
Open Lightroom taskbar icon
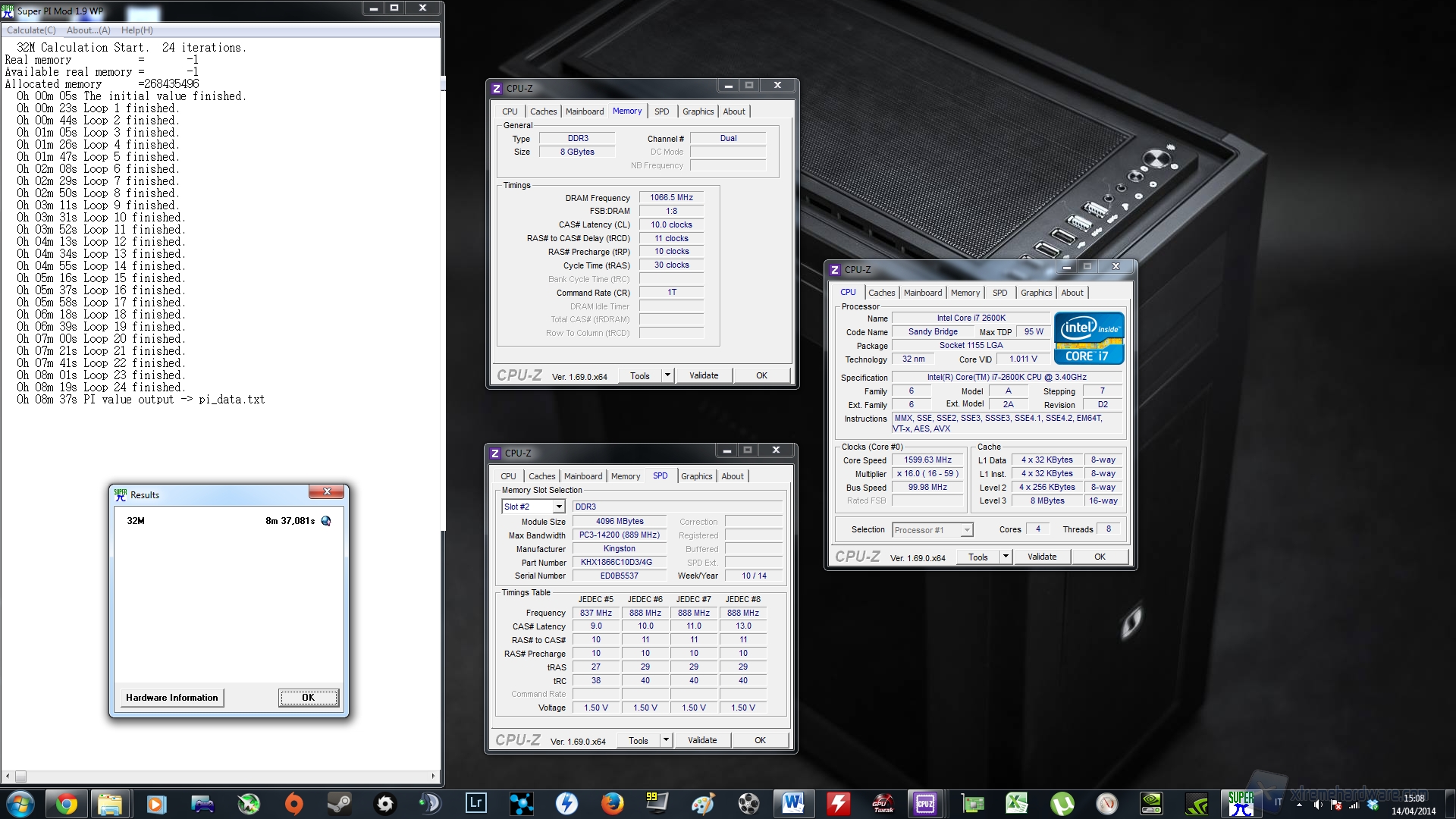point(475,804)
